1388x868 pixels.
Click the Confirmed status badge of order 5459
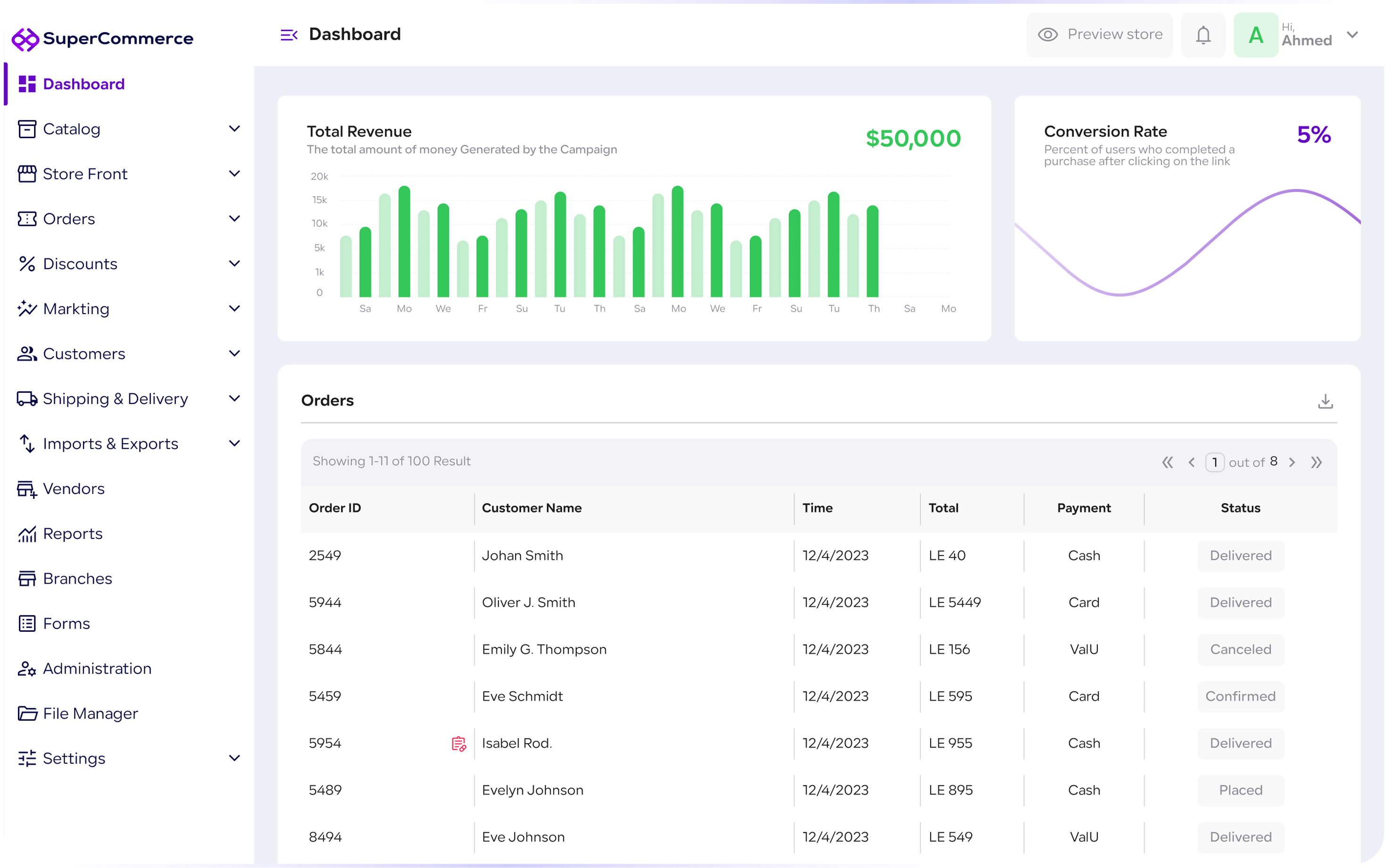1240,696
